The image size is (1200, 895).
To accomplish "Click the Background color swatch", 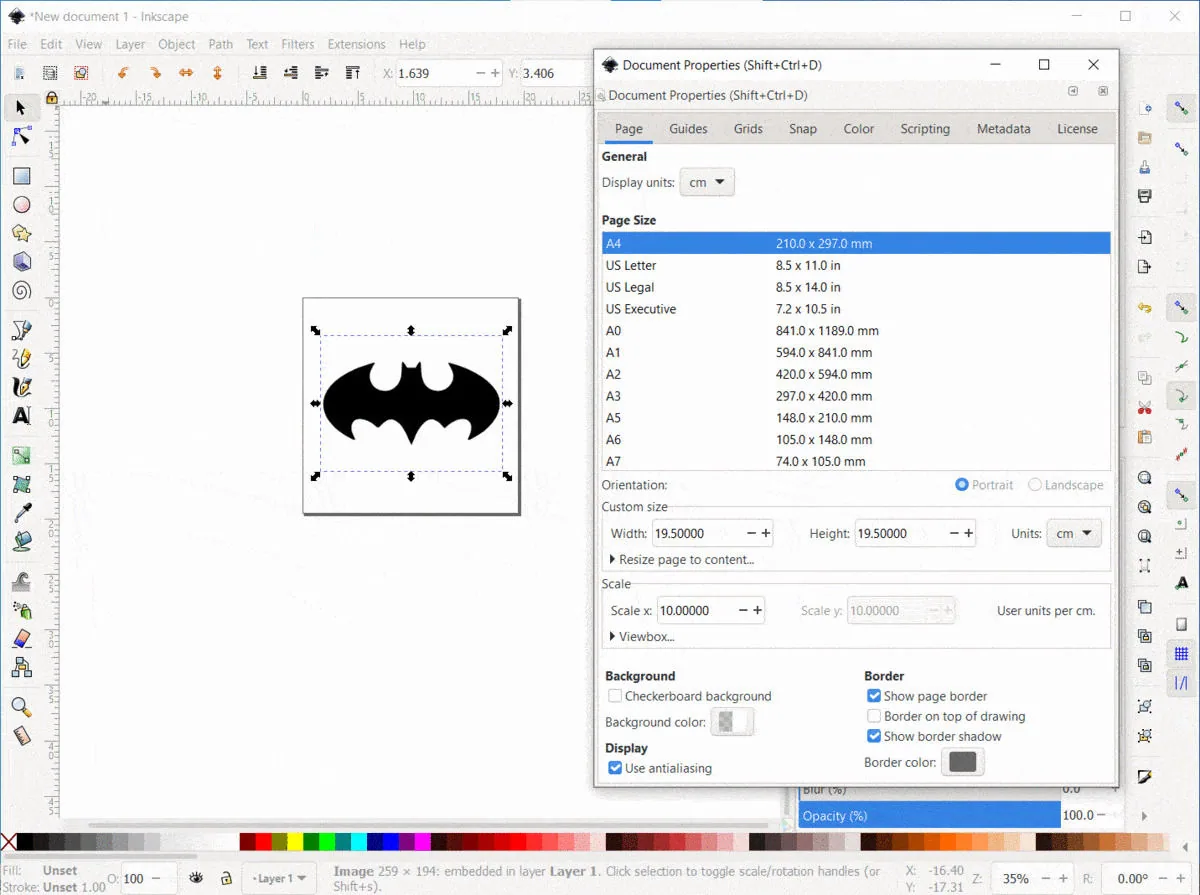I will (731, 721).
